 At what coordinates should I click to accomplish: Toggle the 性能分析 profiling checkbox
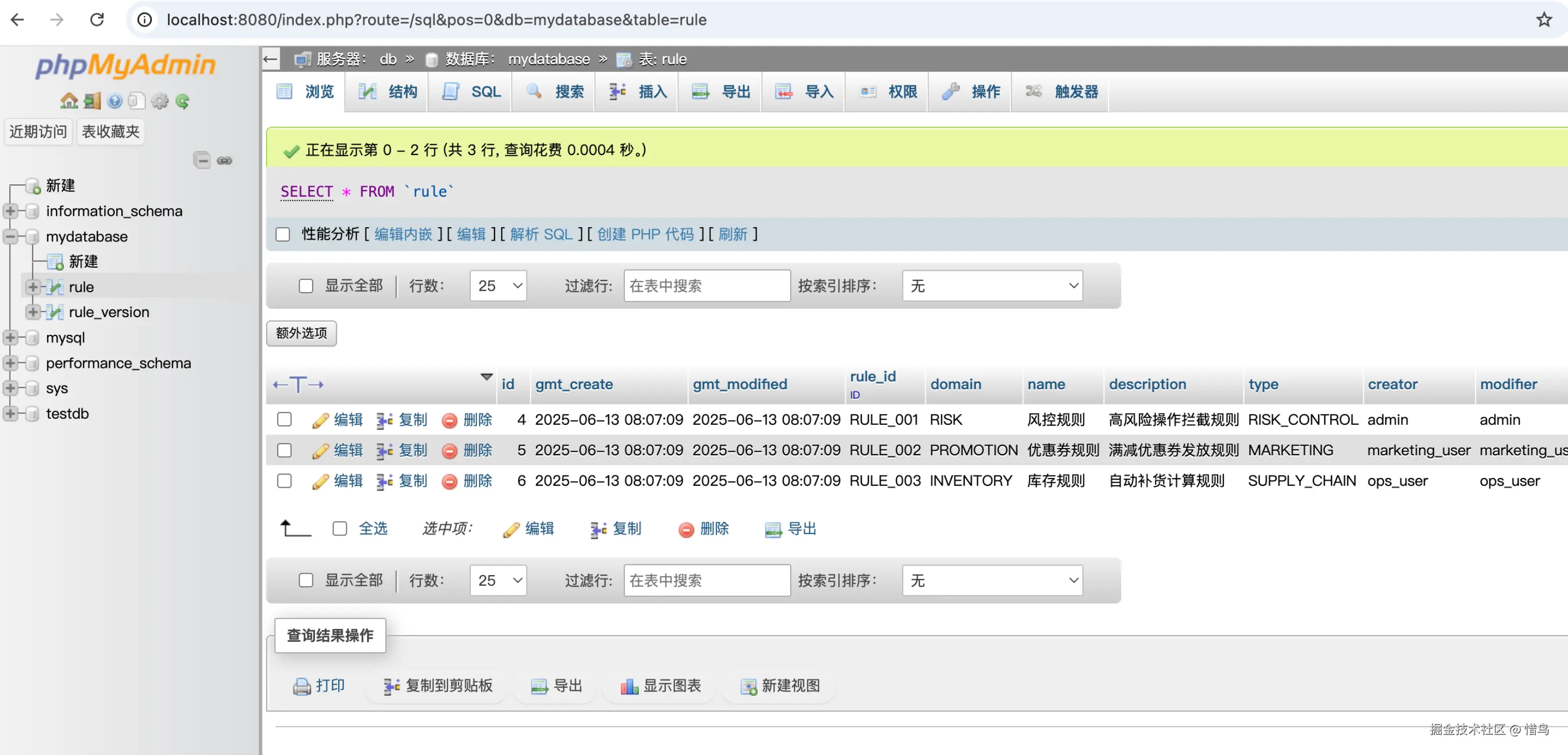pos(283,234)
